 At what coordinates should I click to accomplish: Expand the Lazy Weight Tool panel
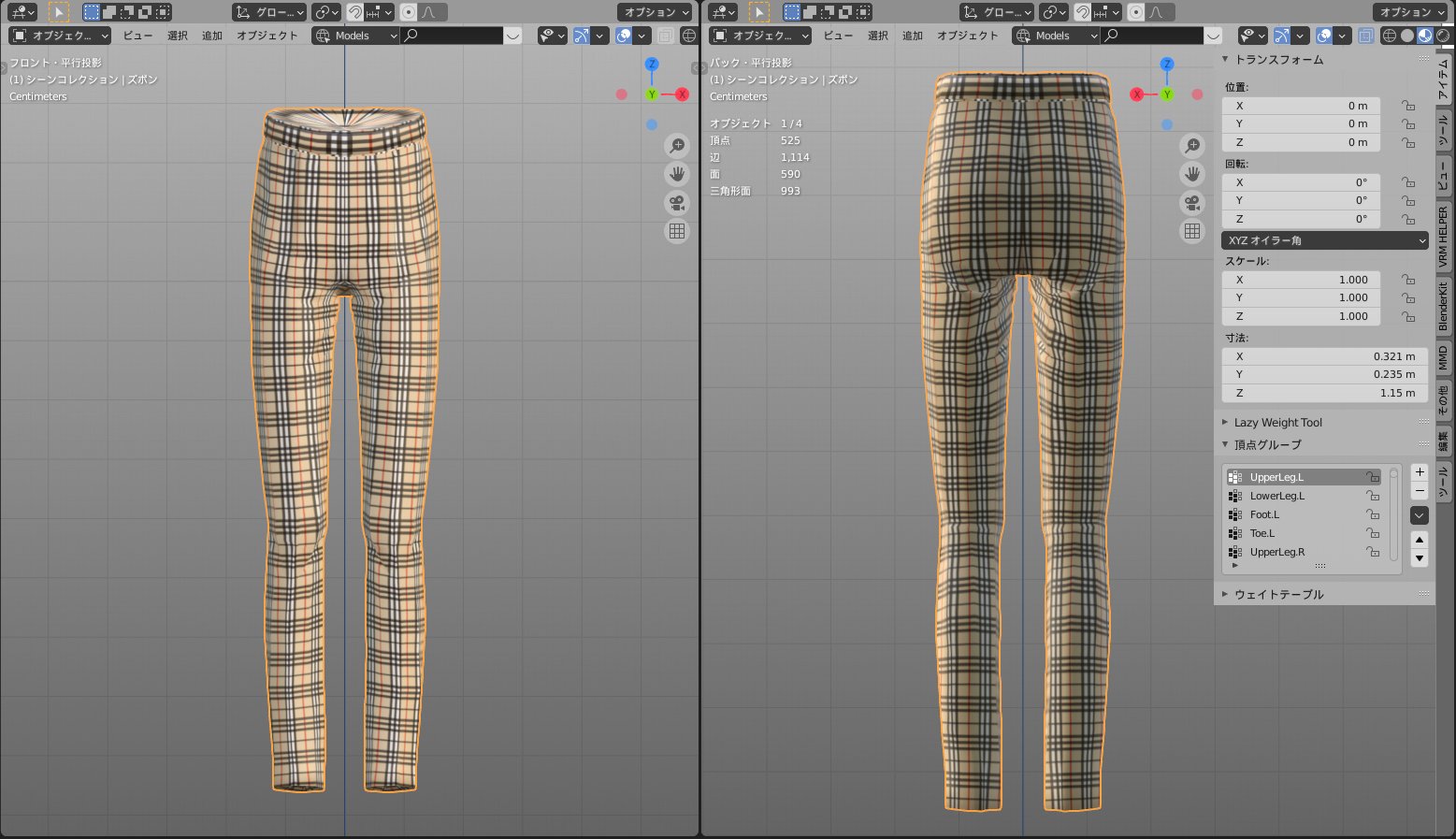coord(1225,423)
